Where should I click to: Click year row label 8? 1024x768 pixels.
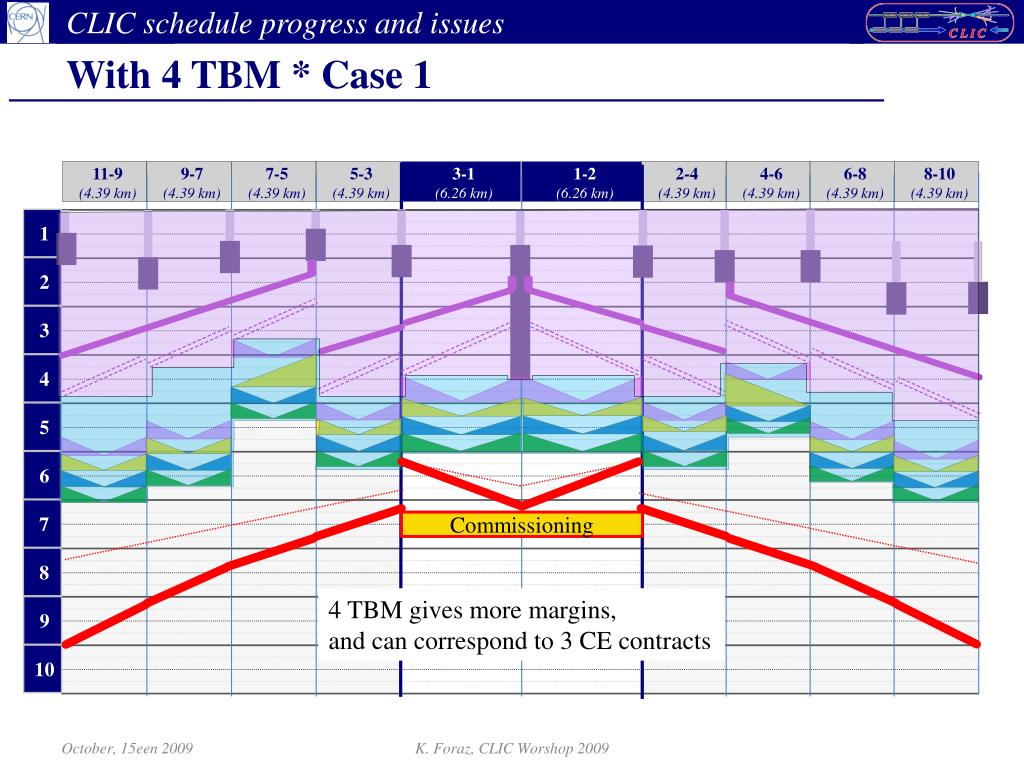pos(42,572)
